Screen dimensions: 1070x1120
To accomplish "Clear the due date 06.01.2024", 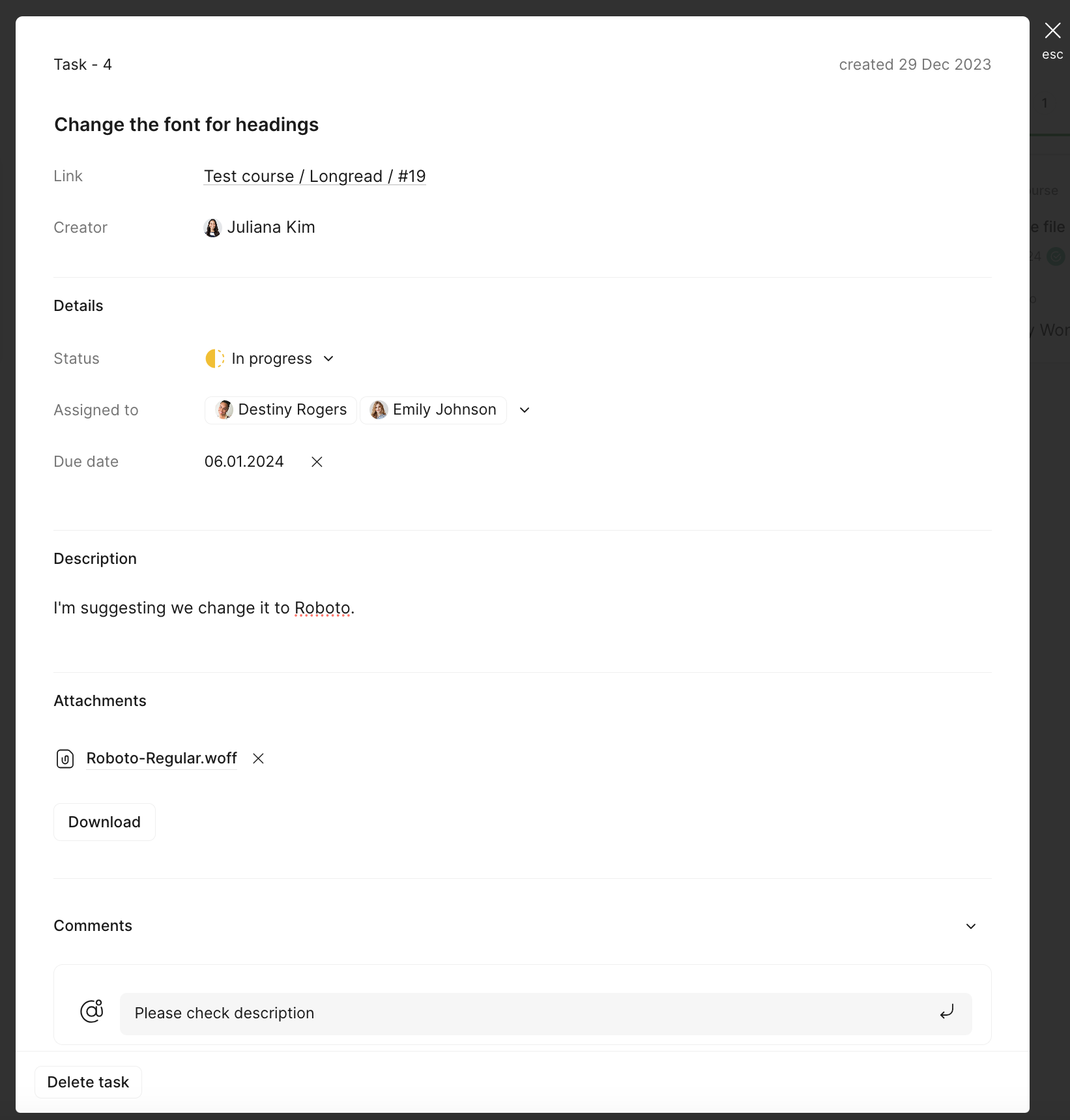I will 317,462.
